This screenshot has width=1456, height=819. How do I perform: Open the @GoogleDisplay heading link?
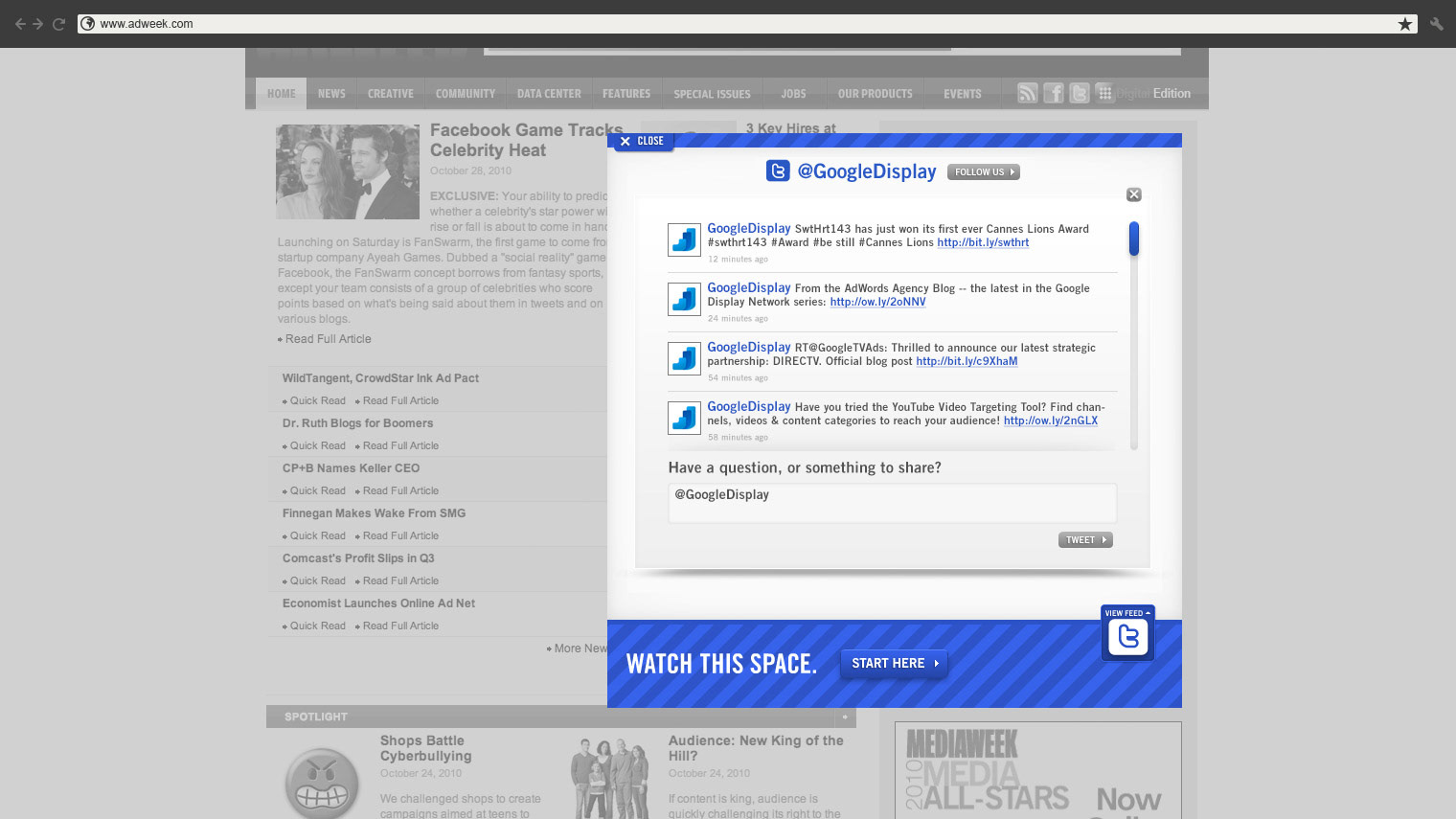pos(867,171)
